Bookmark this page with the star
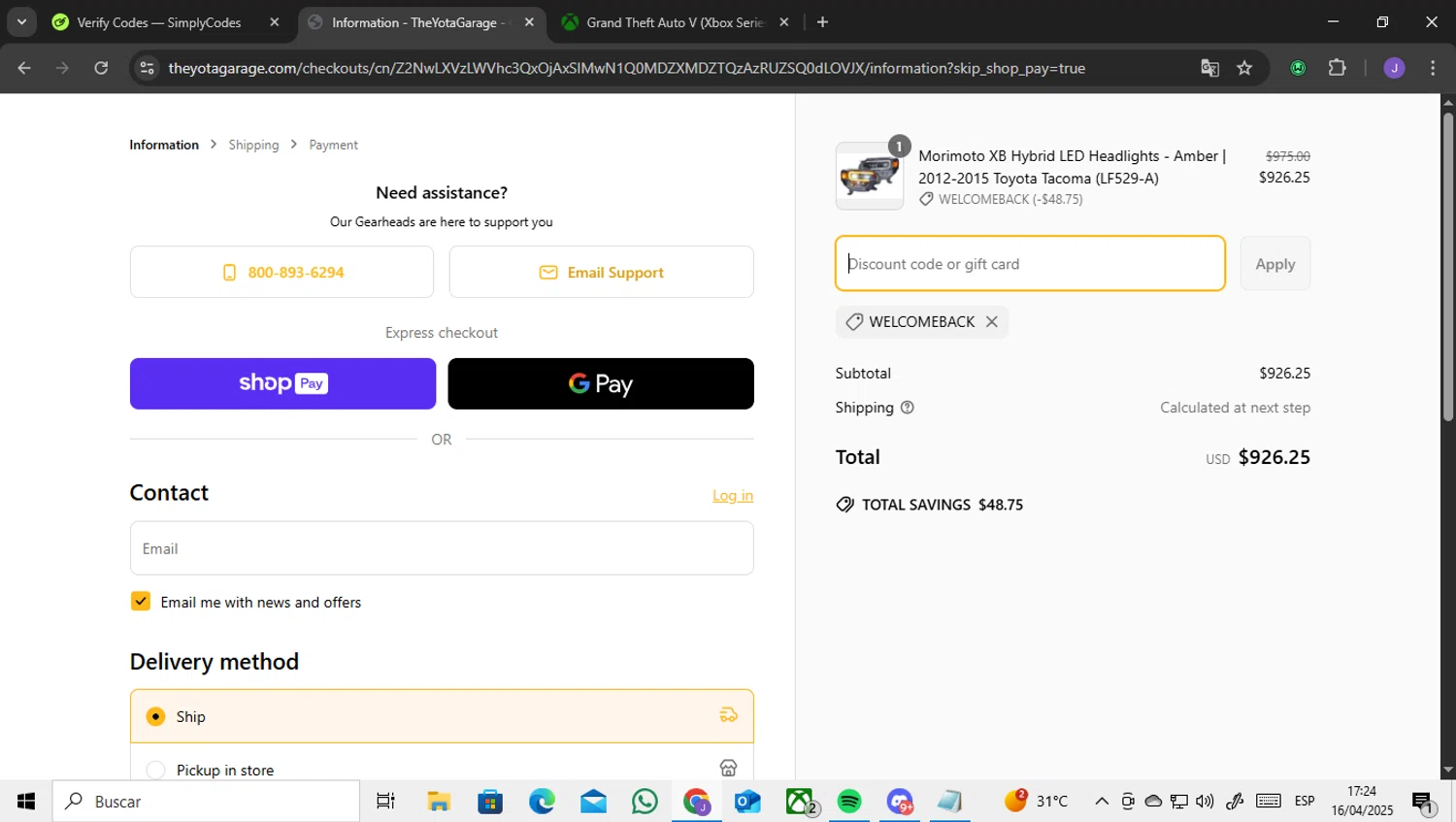The height and width of the screenshot is (822, 1456). pos(1244,68)
